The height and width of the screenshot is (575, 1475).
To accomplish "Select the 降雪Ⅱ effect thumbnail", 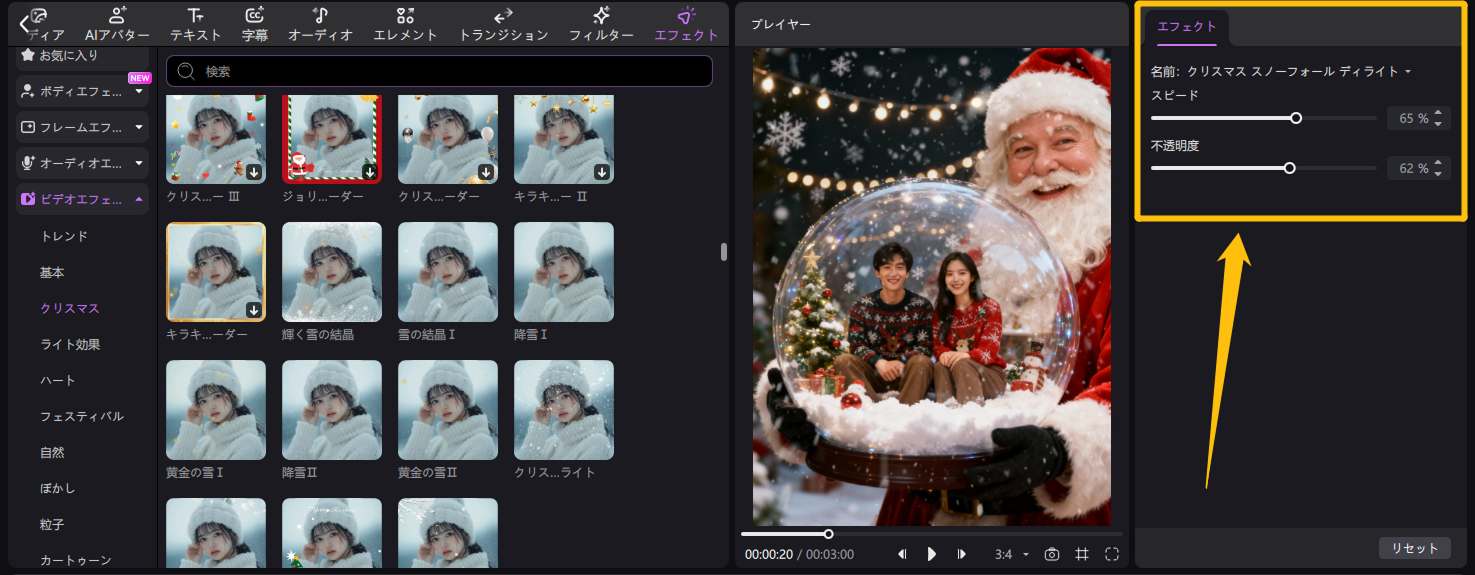I will coord(332,410).
